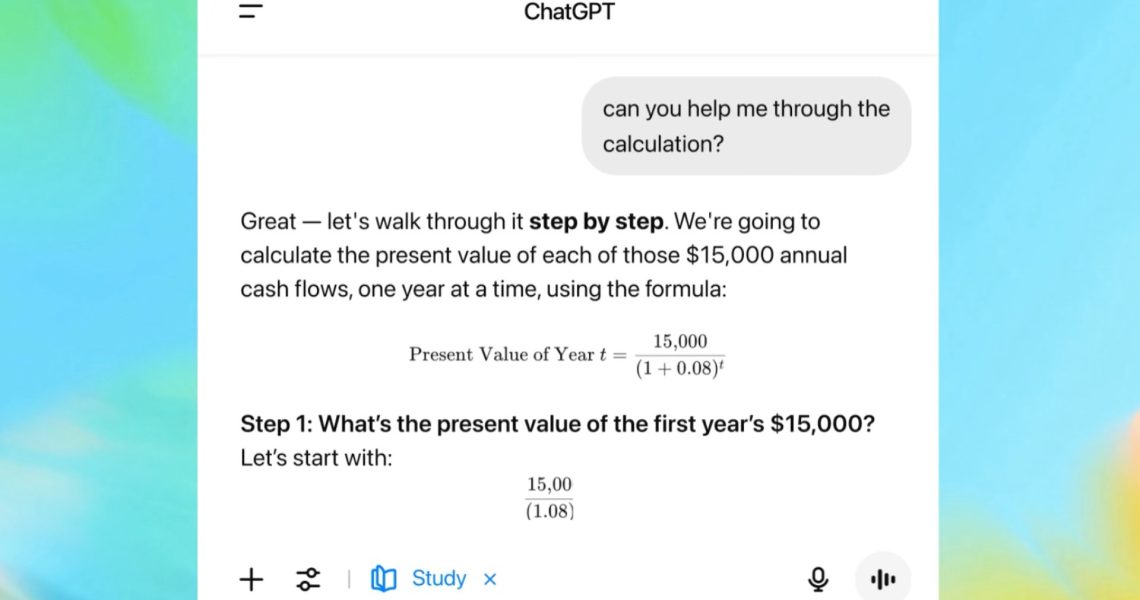Click the bold 'step by step' text
The image size is (1140, 600).
pyautogui.click(x=596, y=221)
